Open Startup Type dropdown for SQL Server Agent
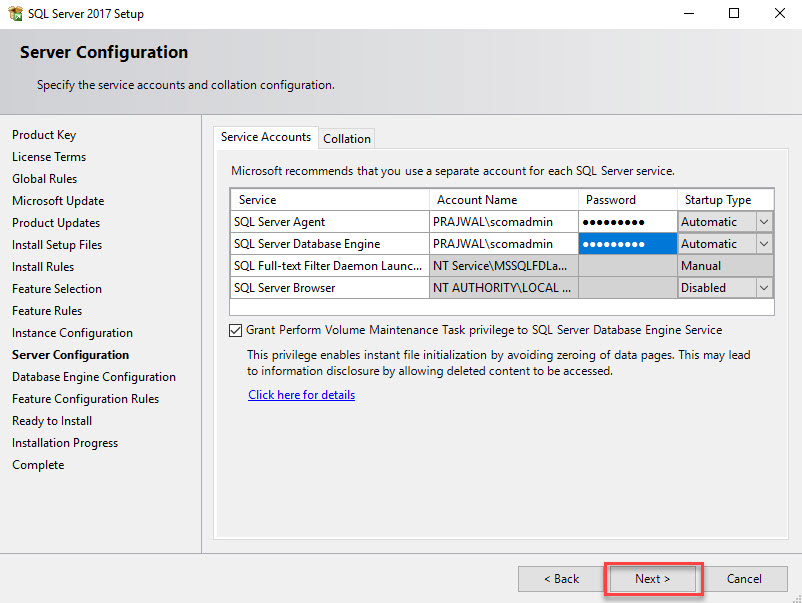 (764, 222)
